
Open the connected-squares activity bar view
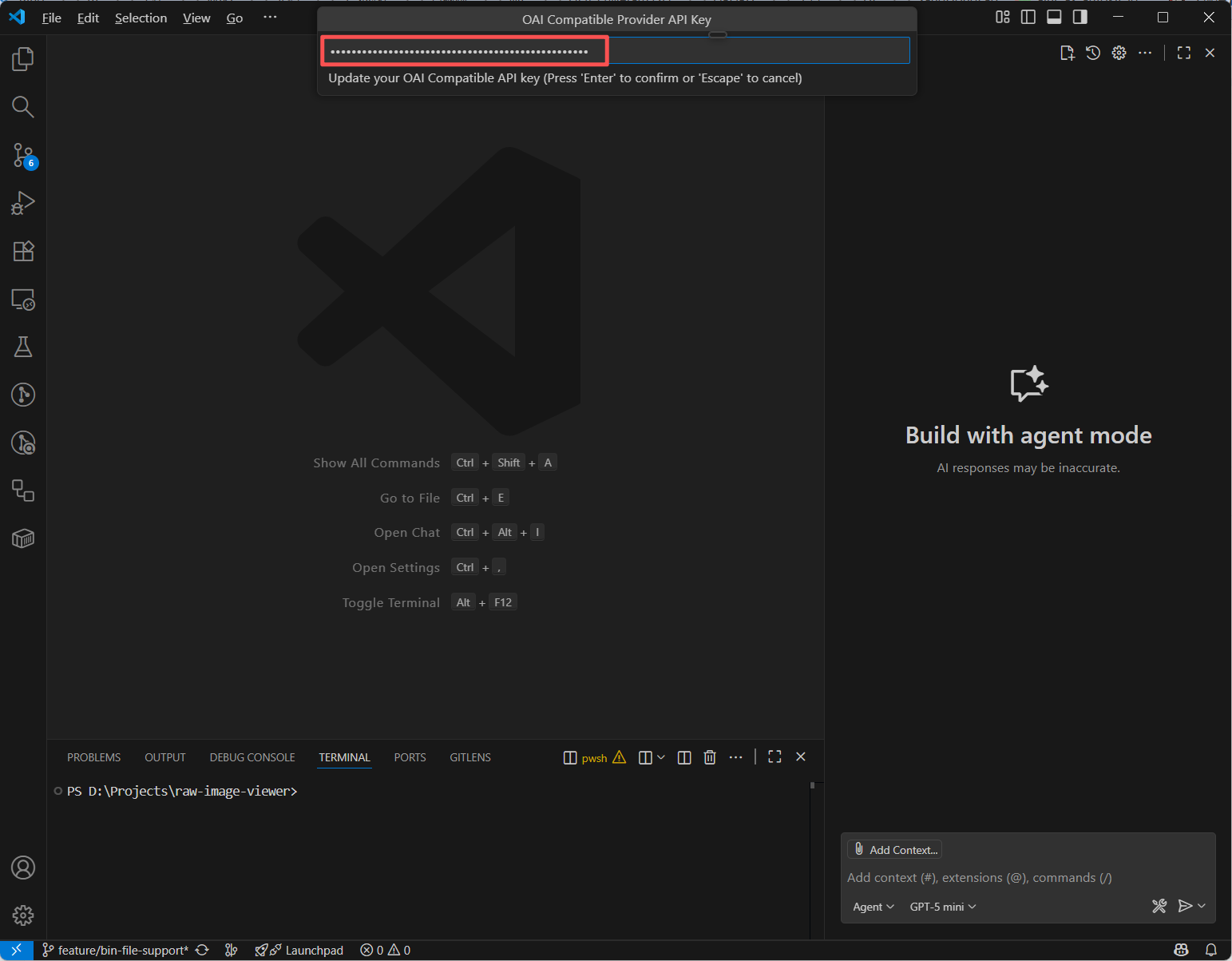23,490
